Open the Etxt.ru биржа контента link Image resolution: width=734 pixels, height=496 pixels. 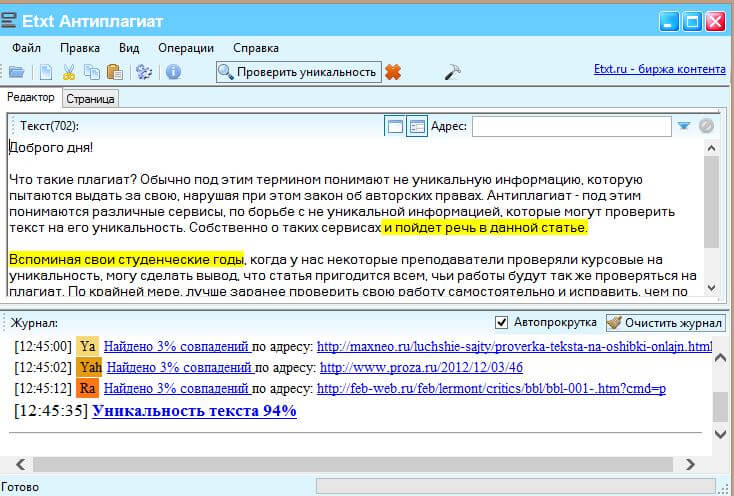(660, 70)
